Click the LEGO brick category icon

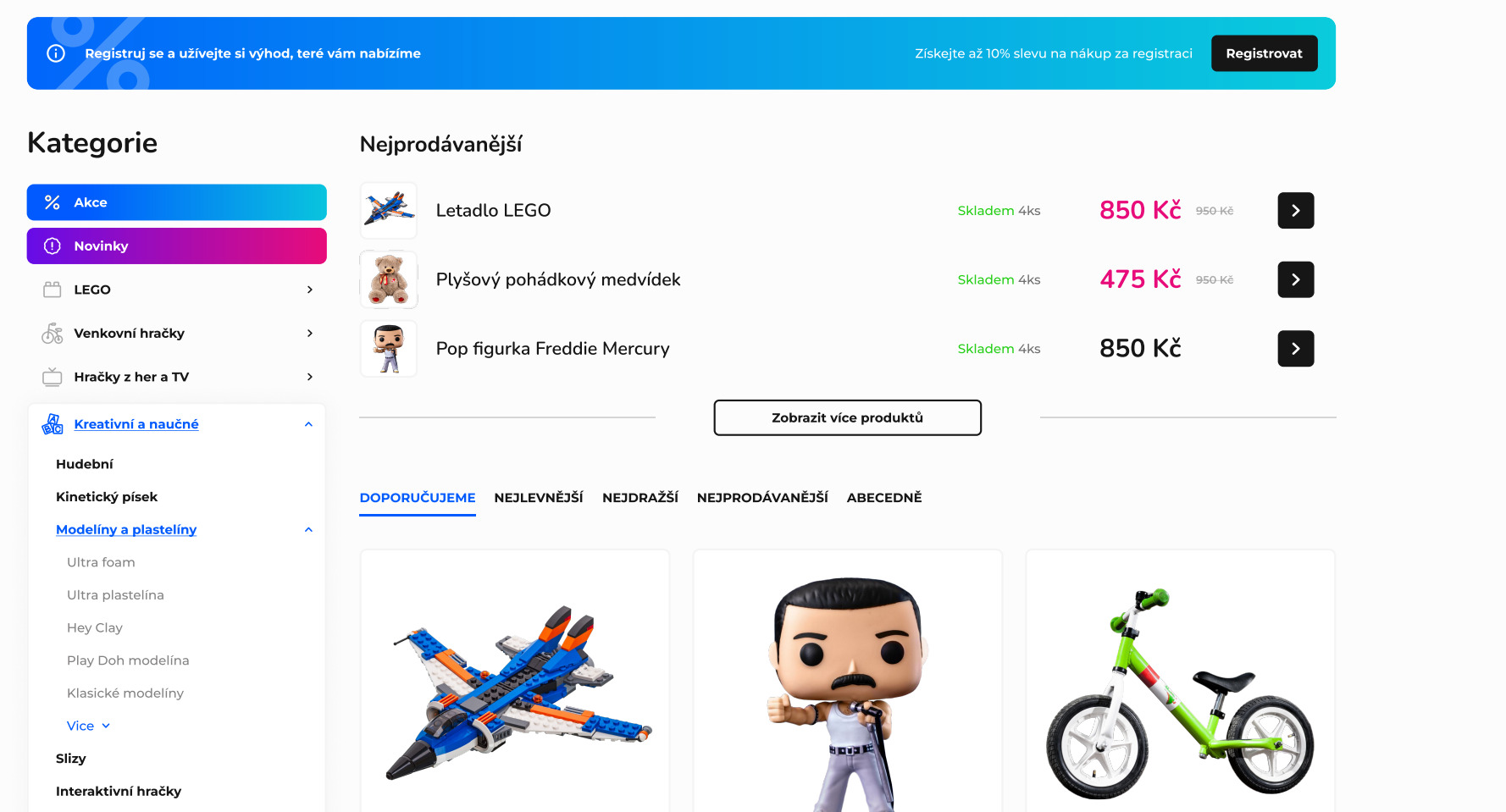[53, 290]
